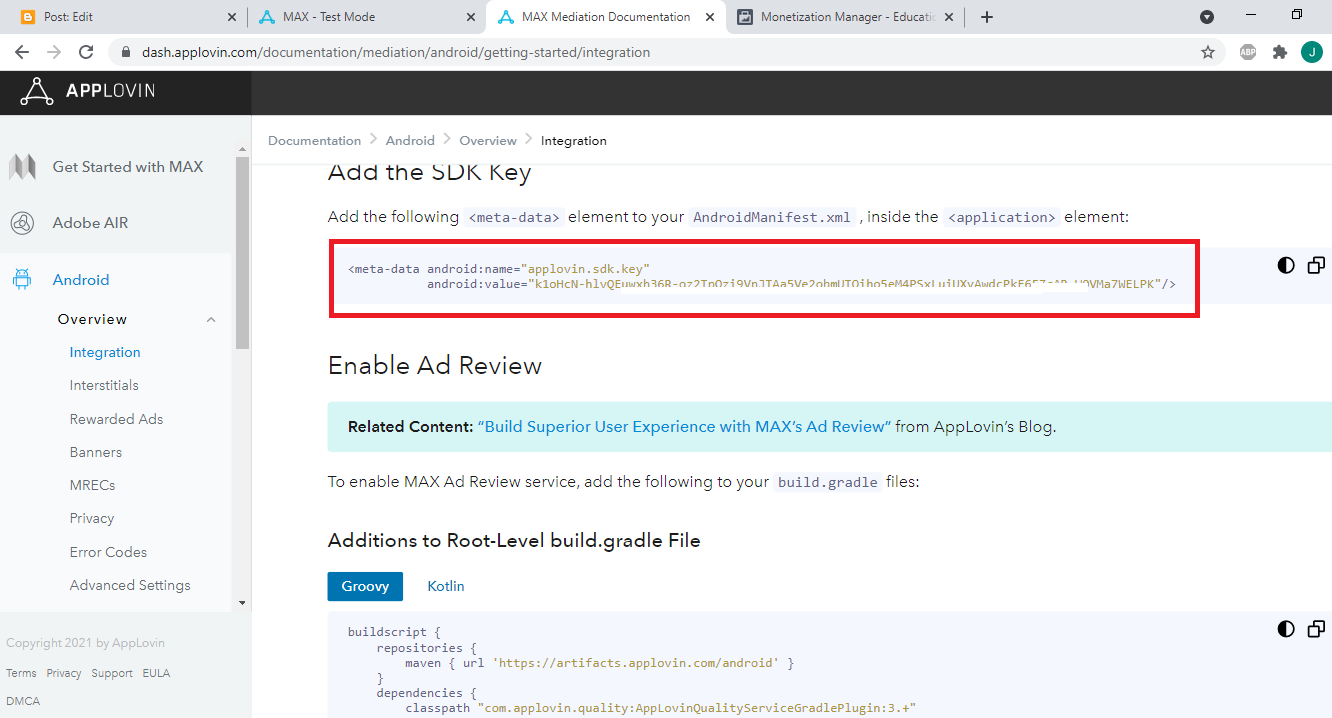
Task: Open a new browser tab
Action: point(987,17)
